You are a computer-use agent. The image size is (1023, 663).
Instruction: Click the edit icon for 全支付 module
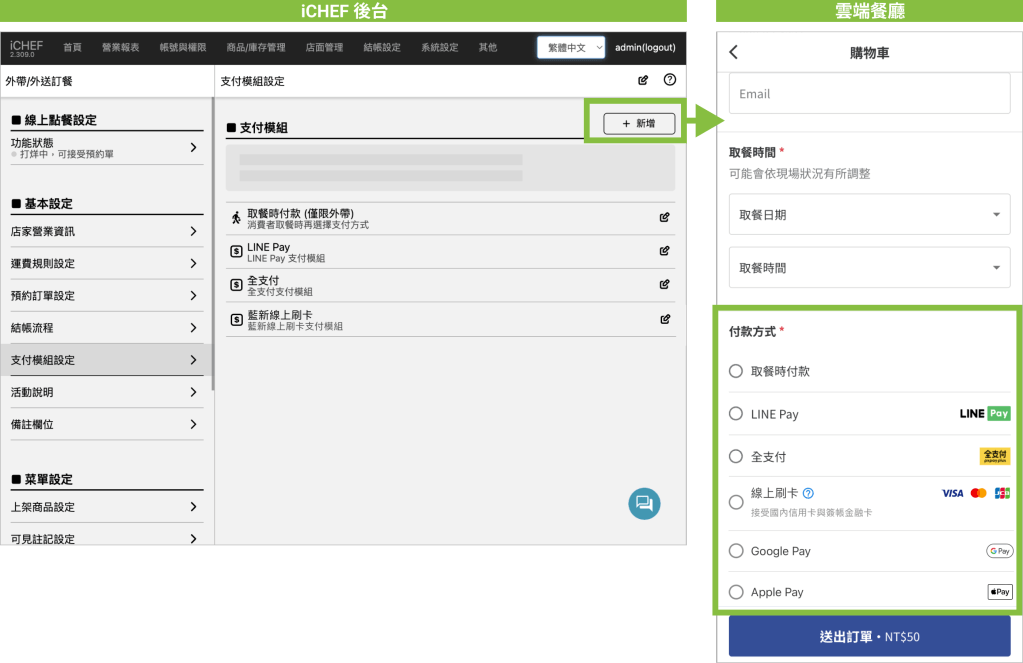664,284
